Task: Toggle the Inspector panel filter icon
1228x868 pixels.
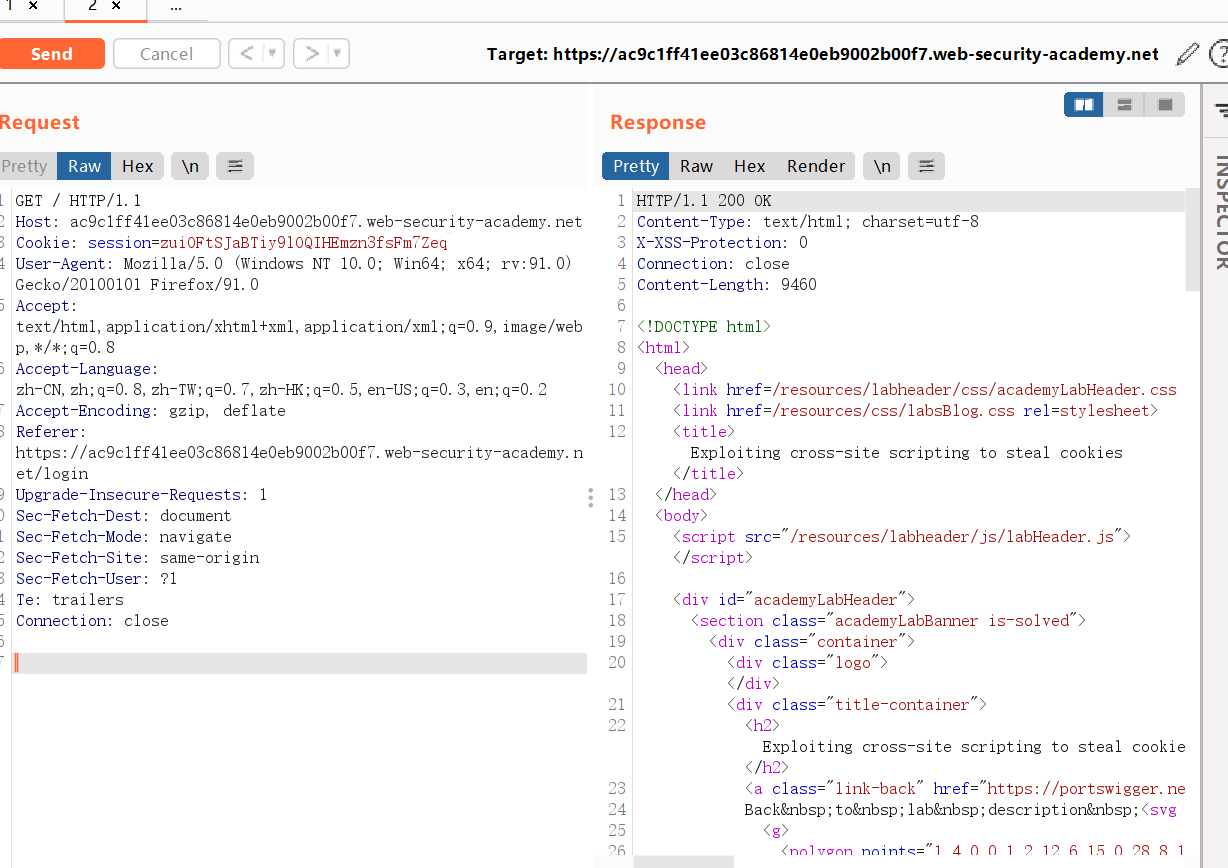Action: [x=1221, y=109]
